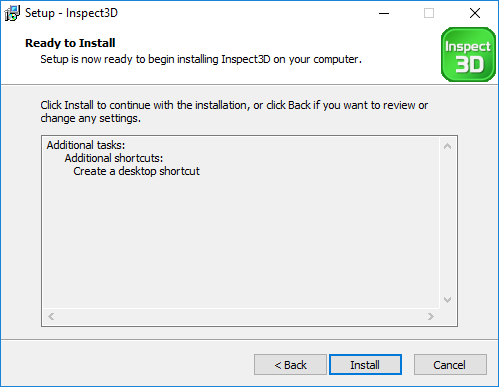
Task: Select the 'Additional shortcuts:' line
Action: tap(114, 158)
